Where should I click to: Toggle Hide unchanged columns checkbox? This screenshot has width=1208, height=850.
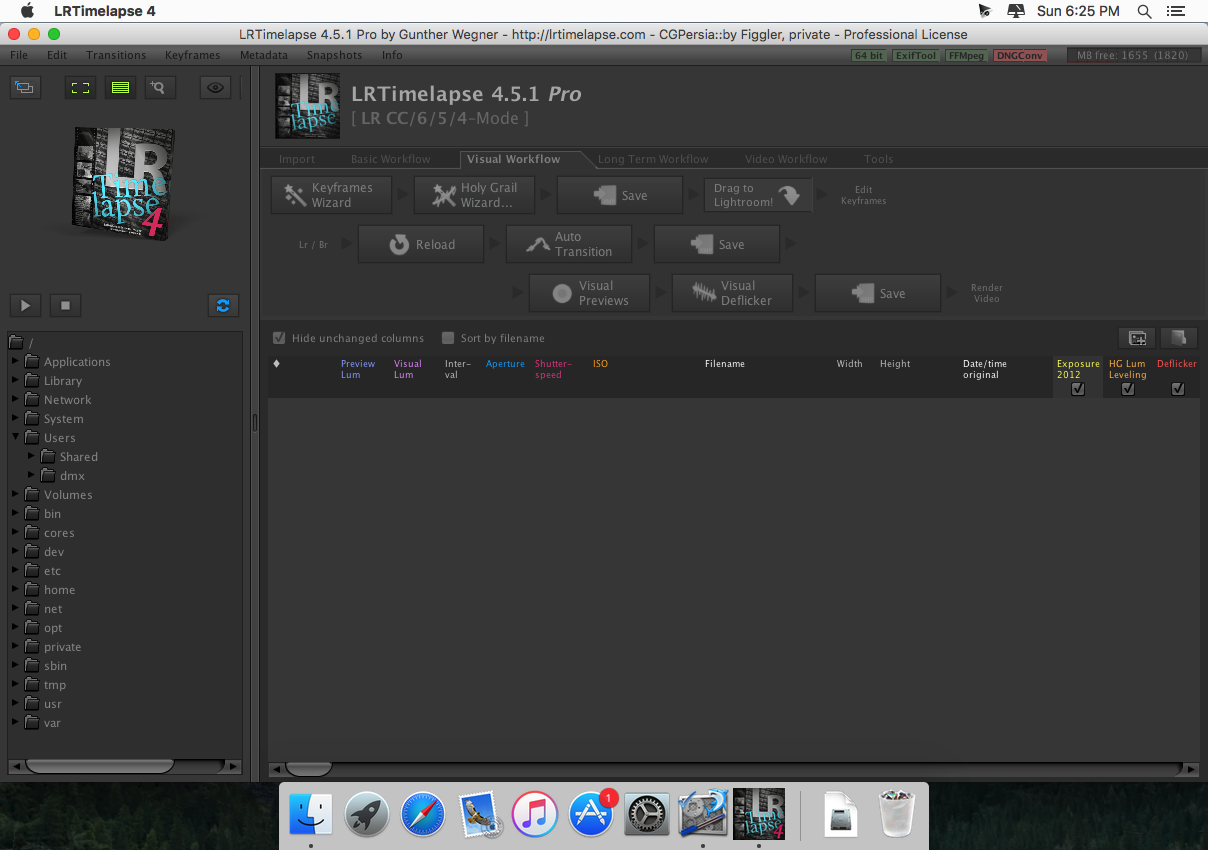[x=280, y=338]
